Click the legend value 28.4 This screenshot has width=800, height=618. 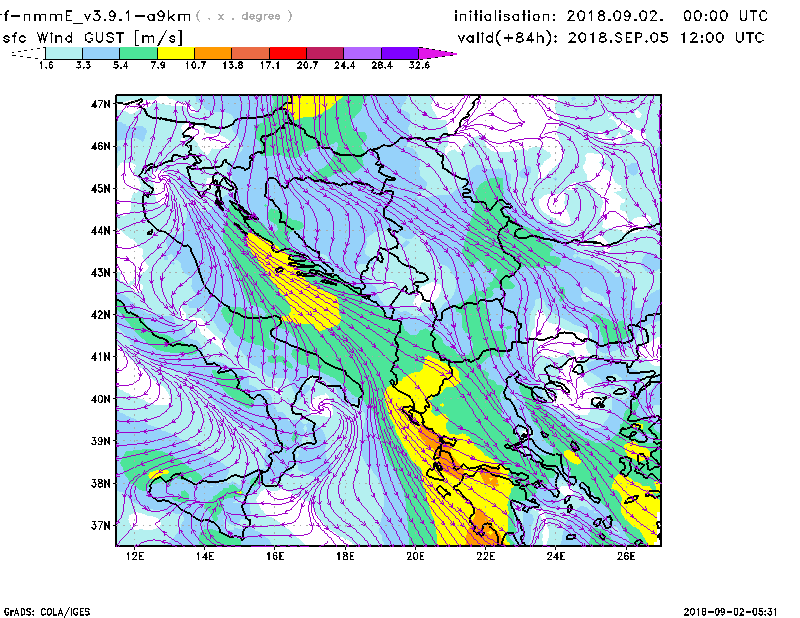pyautogui.click(x=382, y=65)
